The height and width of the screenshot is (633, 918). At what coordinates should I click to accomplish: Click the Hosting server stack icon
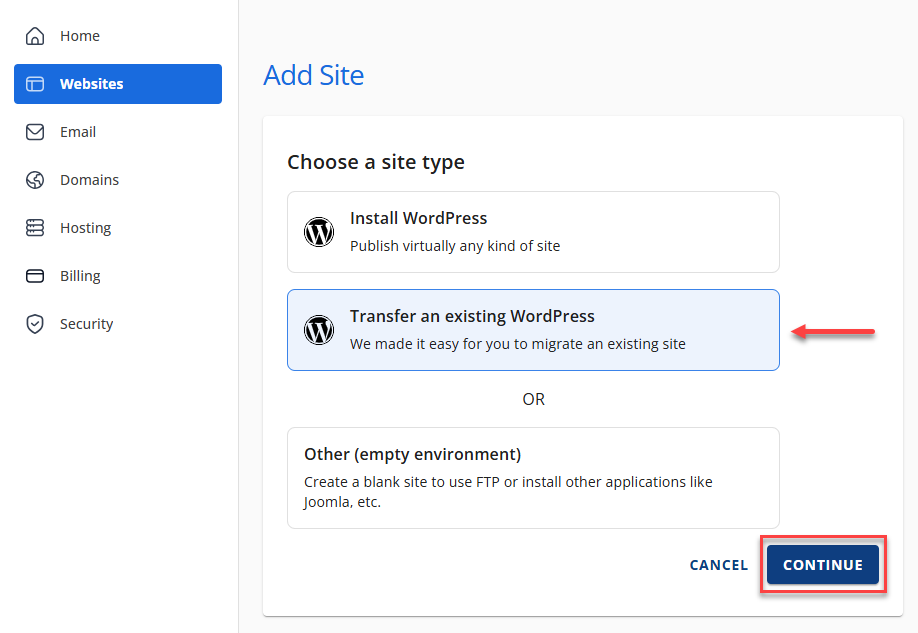pos(35,228)
